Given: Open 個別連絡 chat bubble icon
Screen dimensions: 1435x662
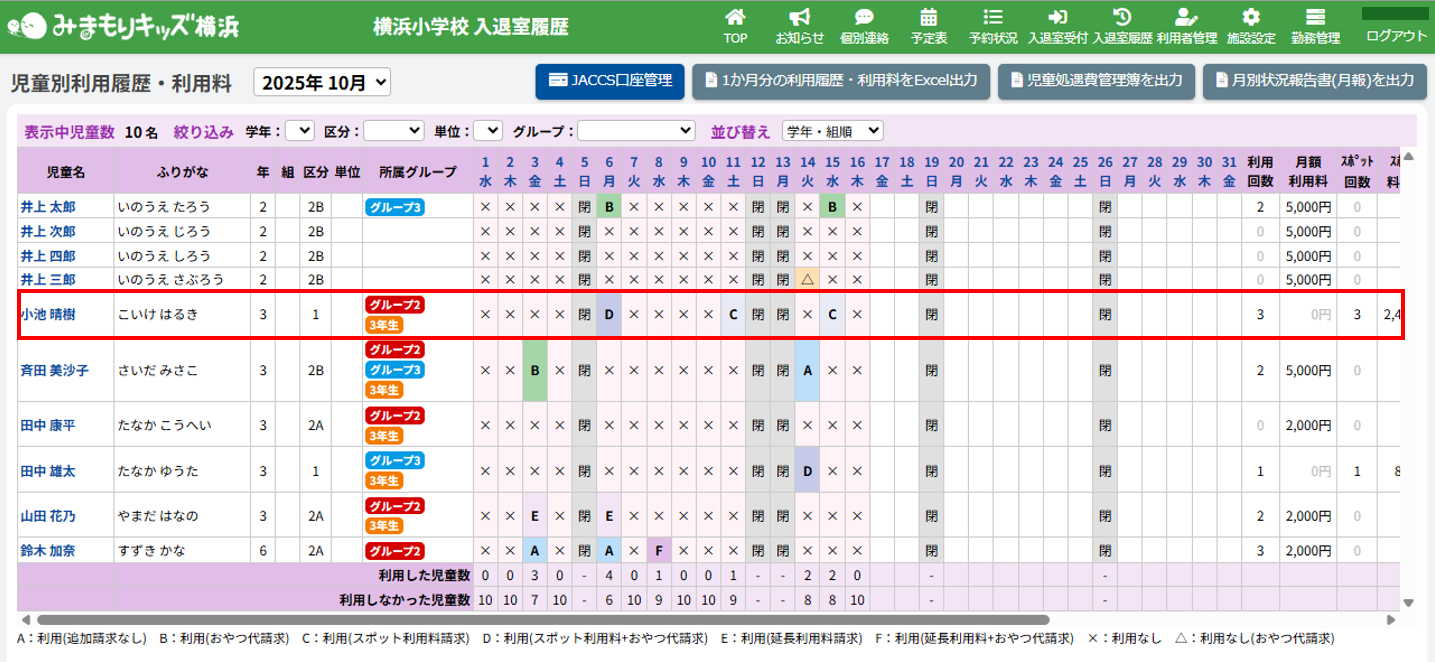Looking at the screenshot, I should coord(864,18).
